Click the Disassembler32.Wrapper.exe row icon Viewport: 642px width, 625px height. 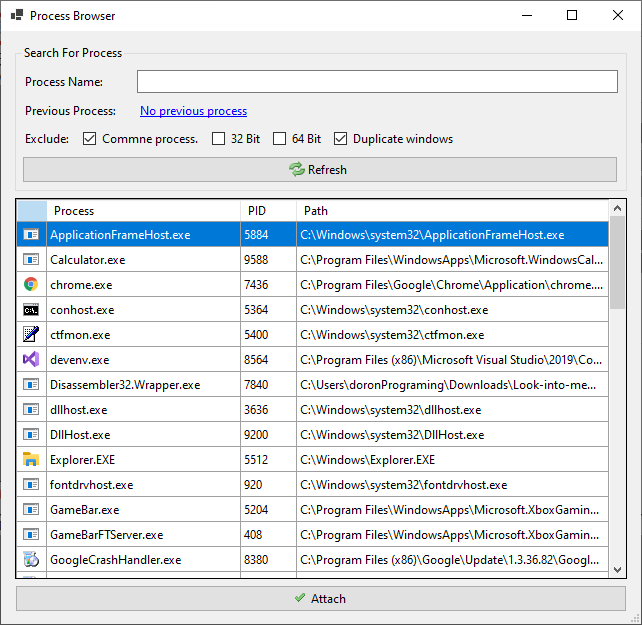pos(31,385)
